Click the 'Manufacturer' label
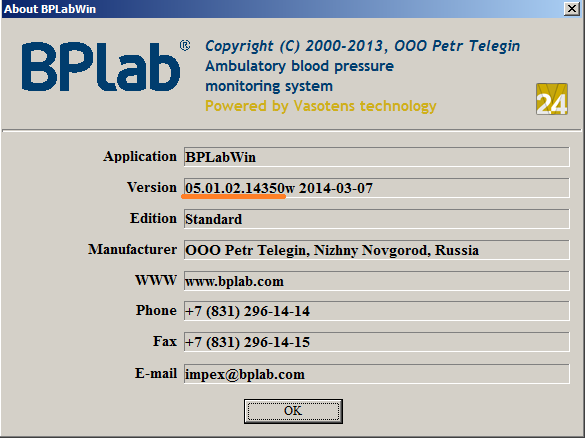 click(x=132, y=249)
